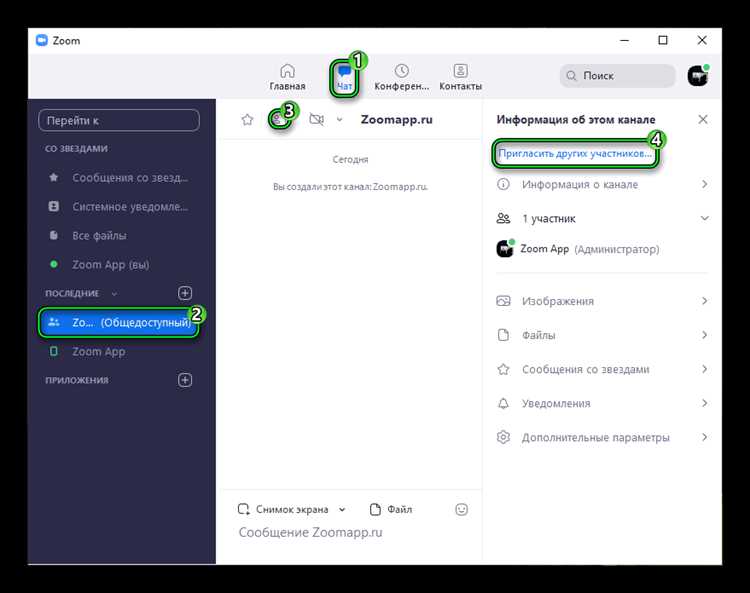Click the Изображения picture icon

tap(503, 301)
